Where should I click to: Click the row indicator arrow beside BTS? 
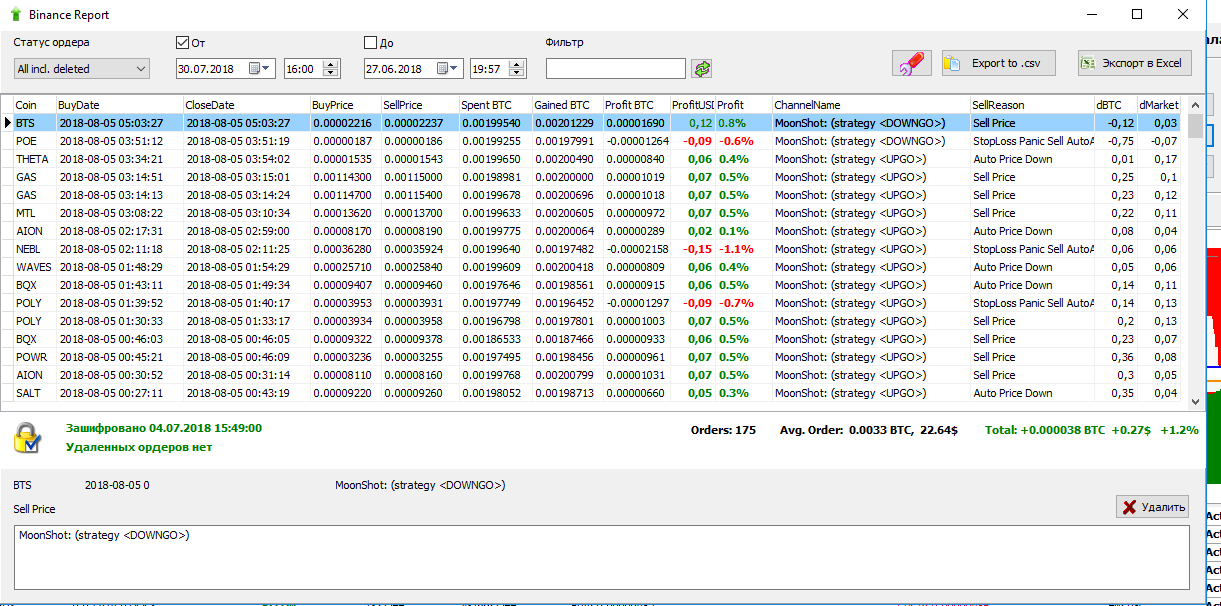pyautogui.click(x=7, y=123)
